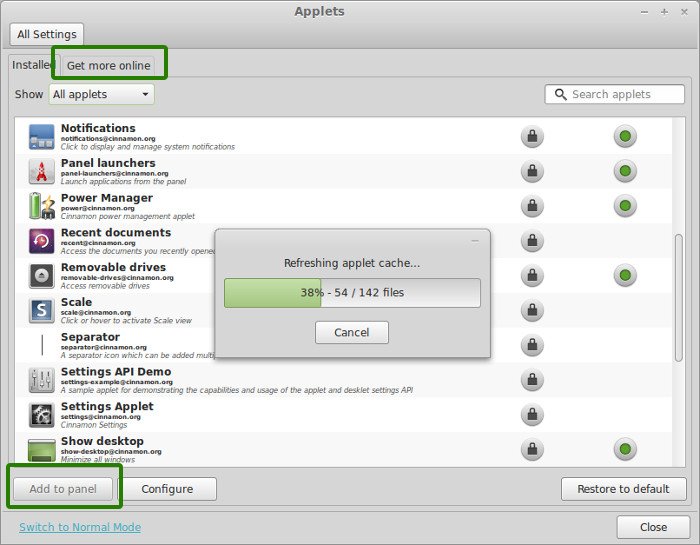Image resolution: width=700 pixels, height=545 pixels.
Task: Focus the Search applets field
Action: [x=614, y=94]
